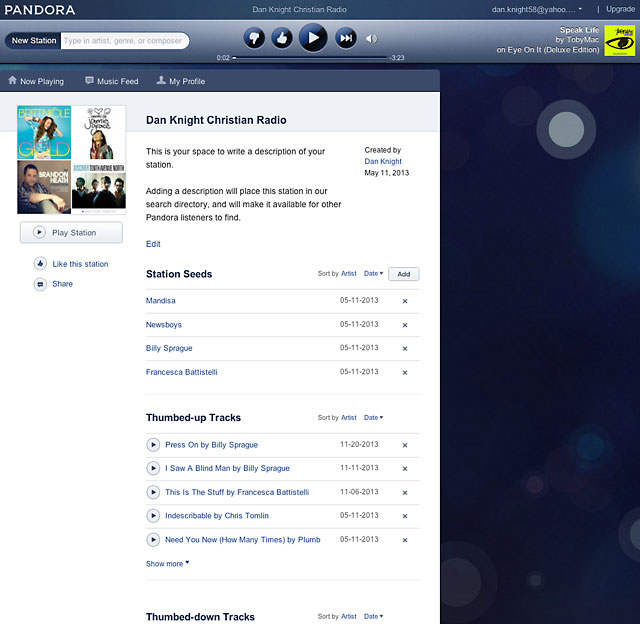Viewport: 640px width, 624px height.
Task: Play Need You Now by Plumb
Action: 153,540
